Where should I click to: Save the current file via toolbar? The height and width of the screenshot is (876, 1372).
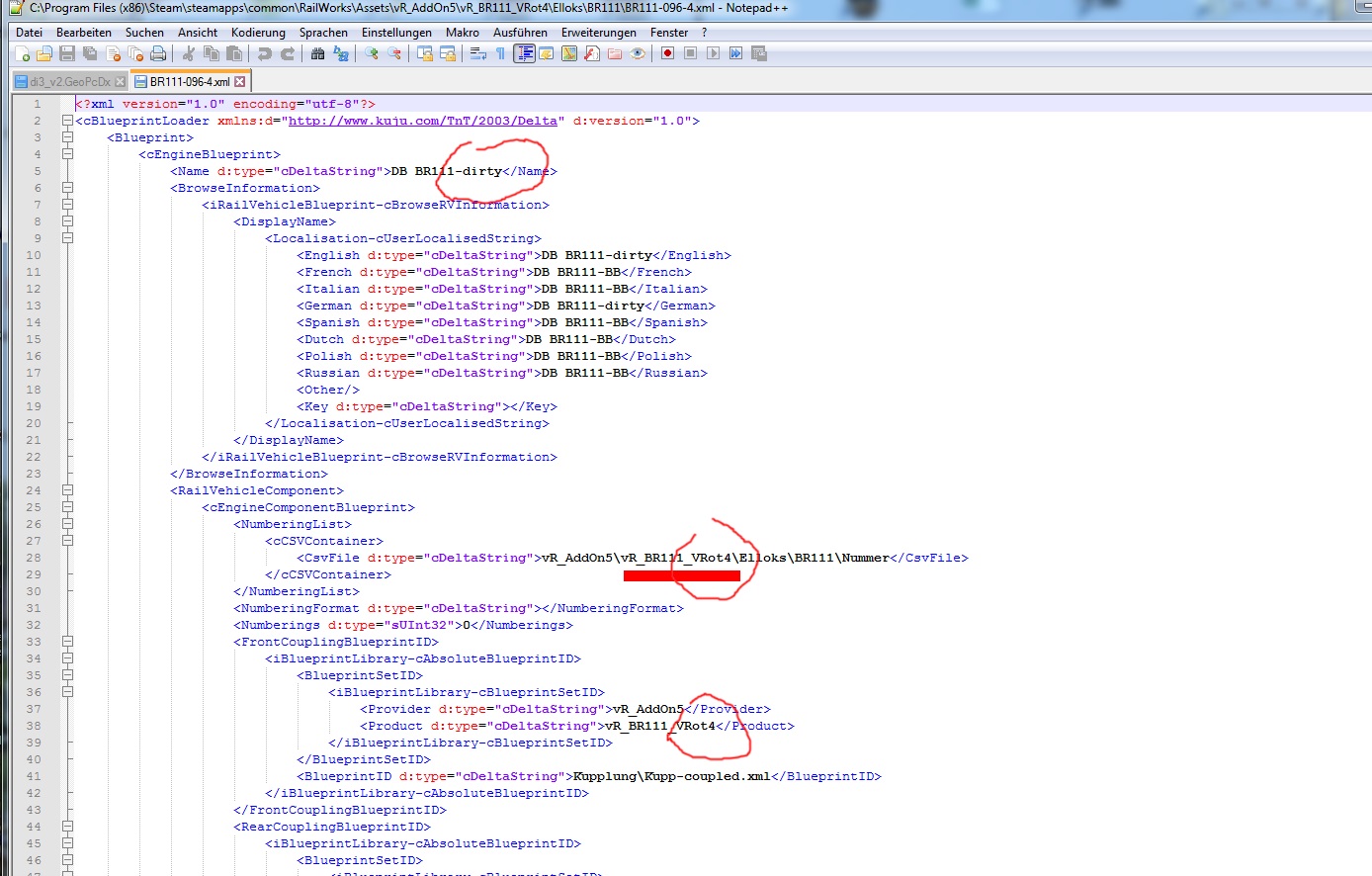(x=67, y=53)
